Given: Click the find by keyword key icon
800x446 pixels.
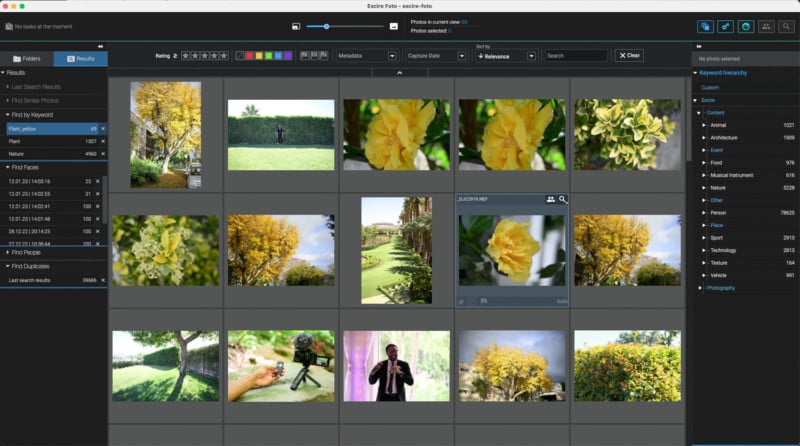Looking at the screenshot, I should (725, 27).
